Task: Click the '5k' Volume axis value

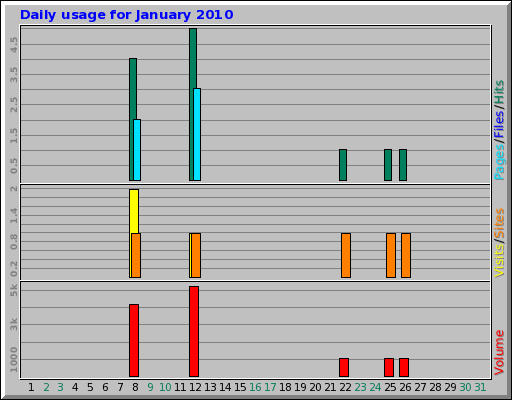Action: 14,290
